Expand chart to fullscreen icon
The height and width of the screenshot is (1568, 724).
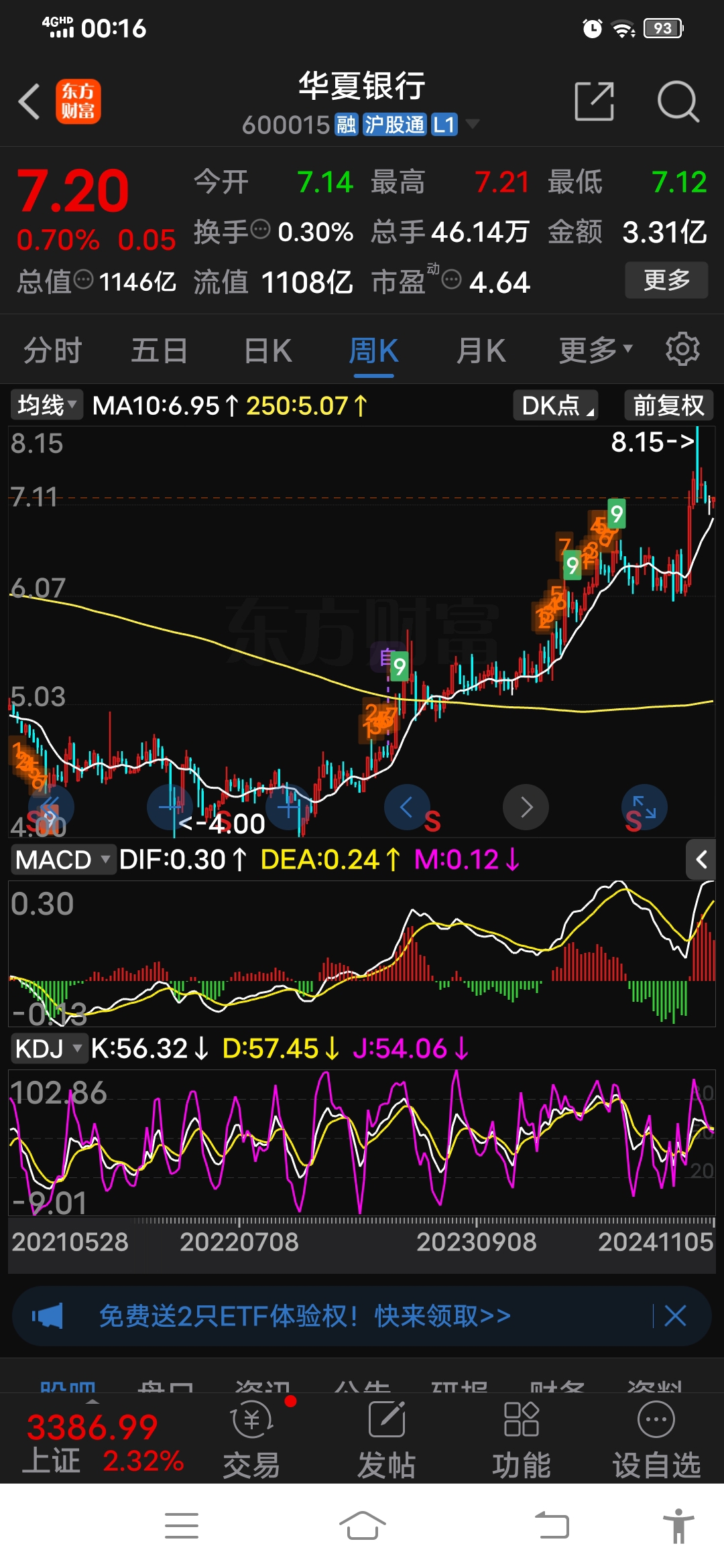coord(644,807)
